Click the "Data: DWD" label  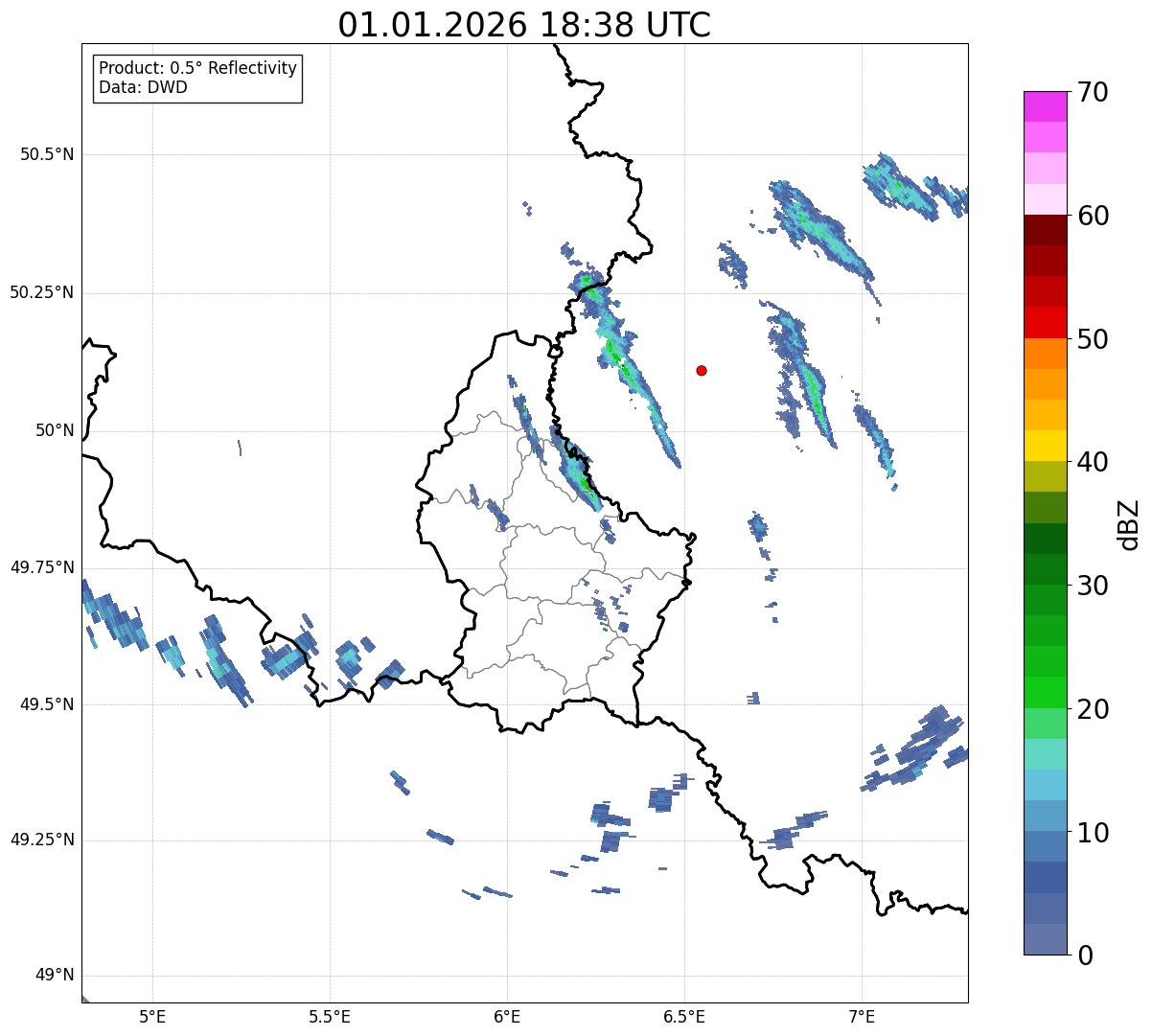pyautogui.click(x=143, y=87)
